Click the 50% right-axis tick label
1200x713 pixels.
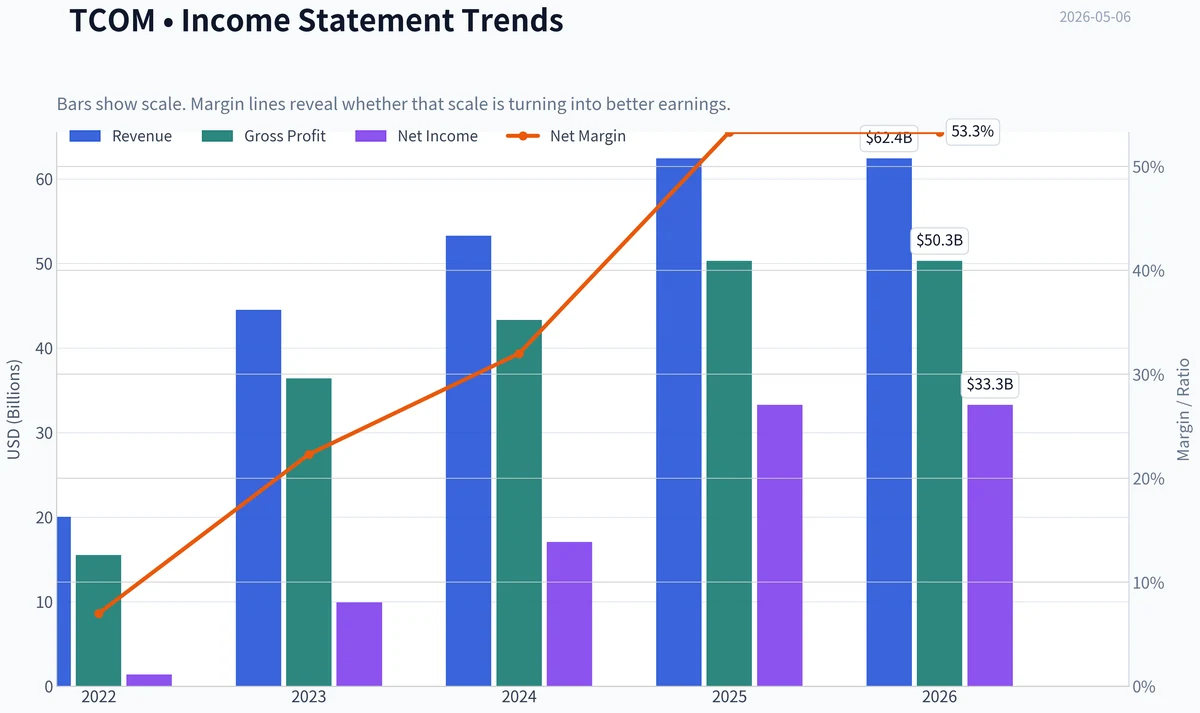1150,167
